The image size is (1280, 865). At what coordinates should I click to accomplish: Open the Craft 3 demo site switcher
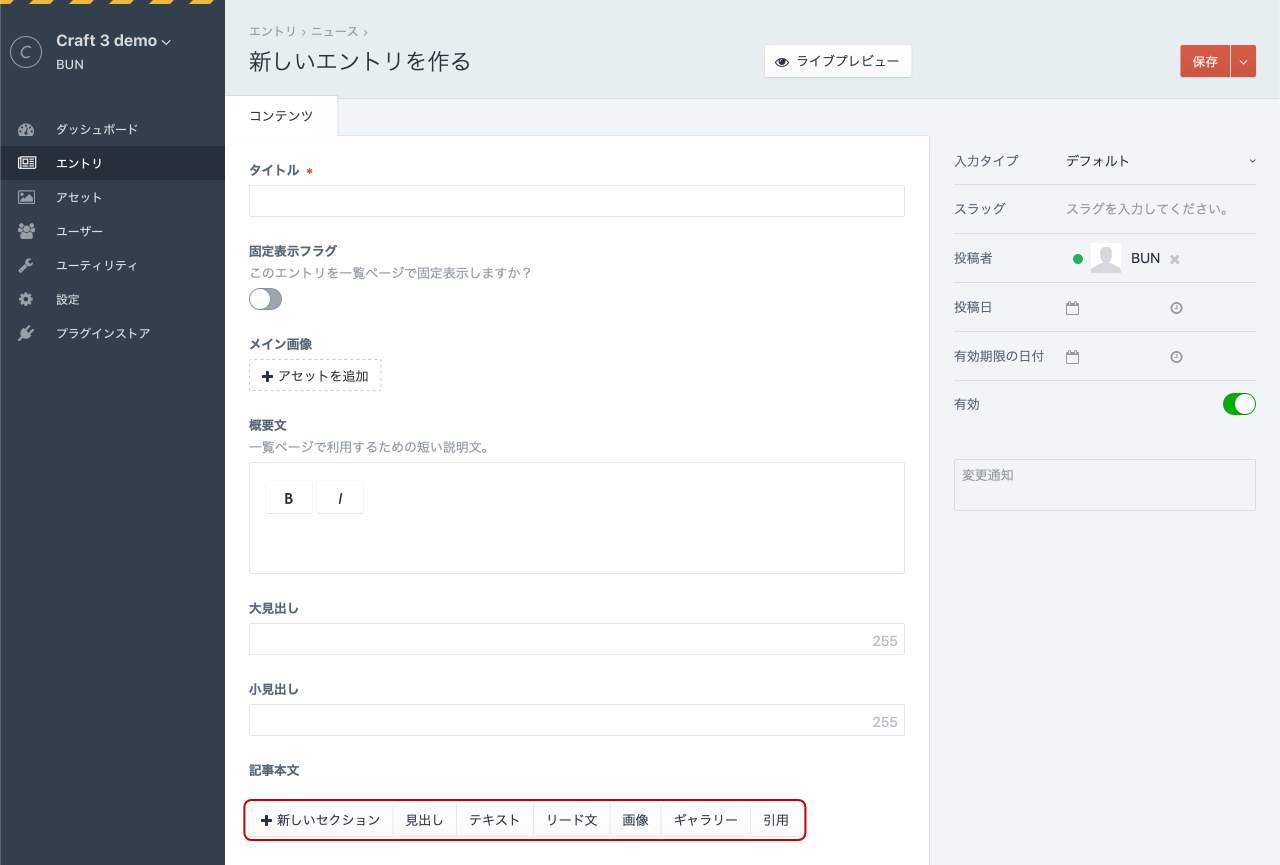point(107,41)
